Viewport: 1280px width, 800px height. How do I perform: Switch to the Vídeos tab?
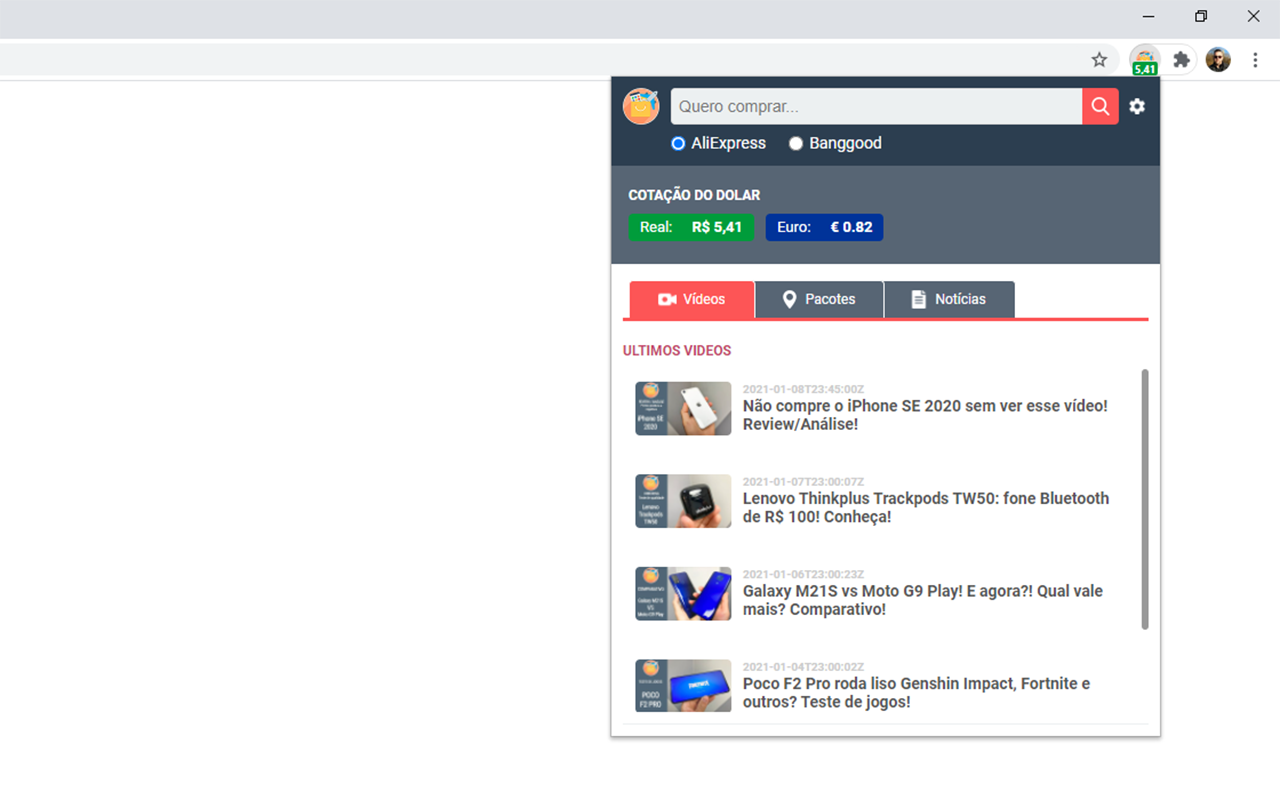692,299
